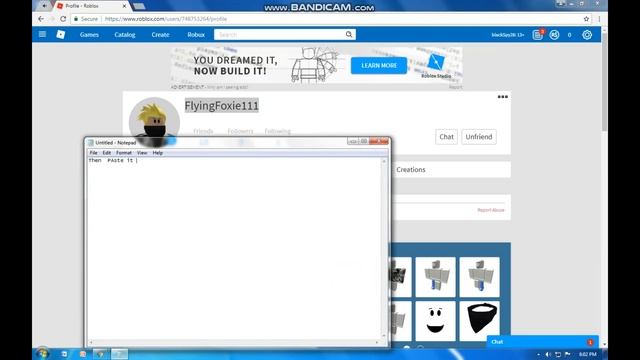
Task: Open the Roblox hamburger navigation menu
Action: [42, 34]
